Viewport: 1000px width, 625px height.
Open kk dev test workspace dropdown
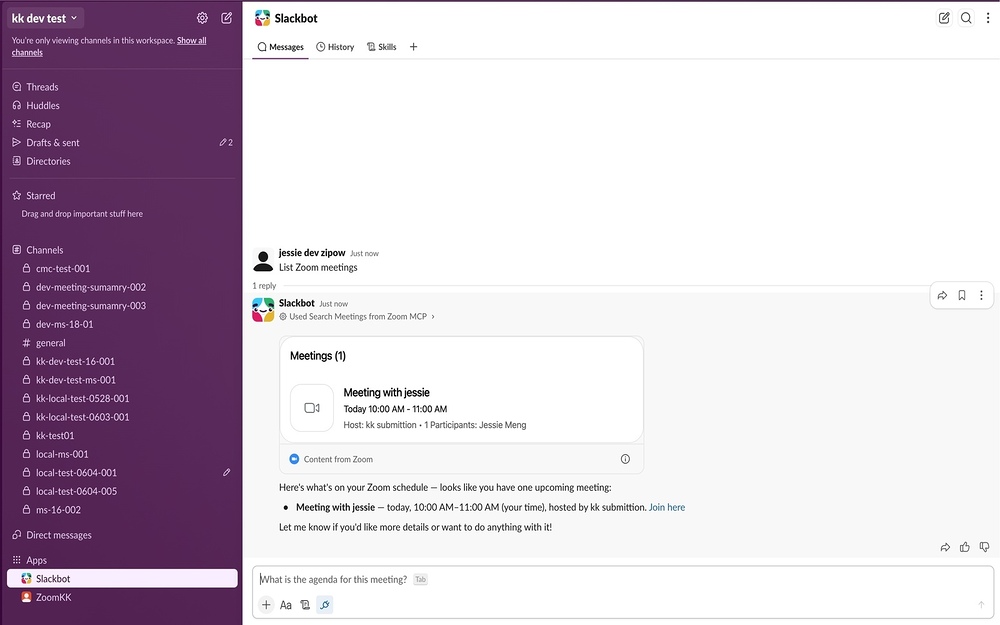[x=45, y=18]
